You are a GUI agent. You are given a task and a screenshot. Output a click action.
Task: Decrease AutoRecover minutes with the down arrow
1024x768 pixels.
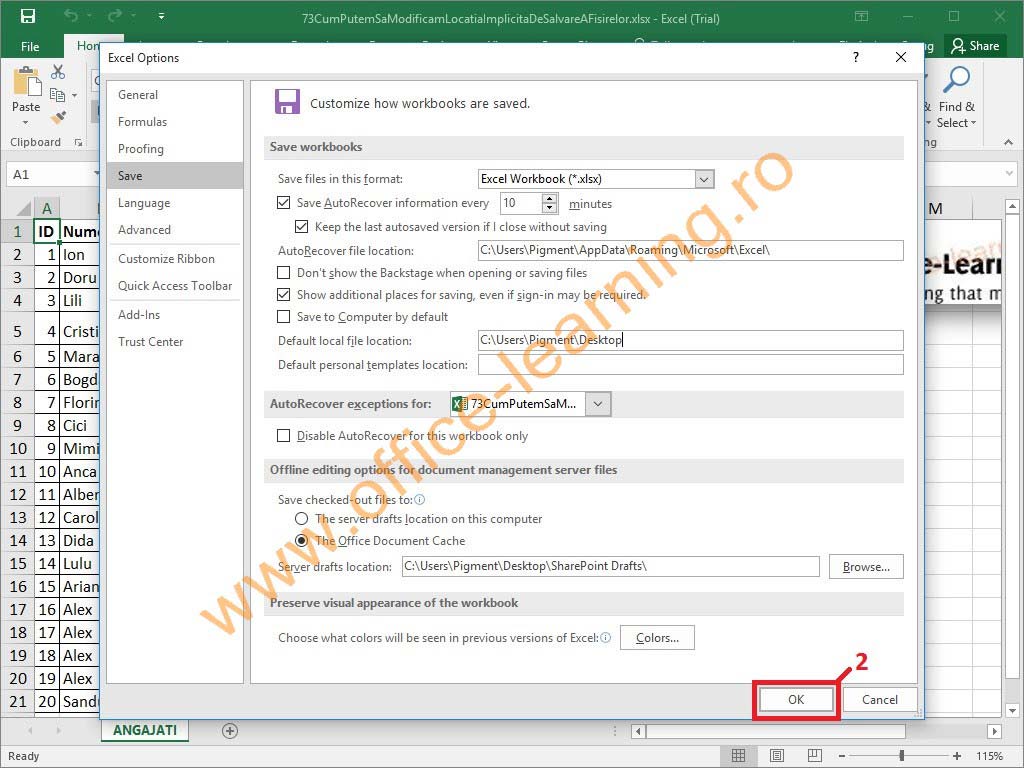coord(550,208)
